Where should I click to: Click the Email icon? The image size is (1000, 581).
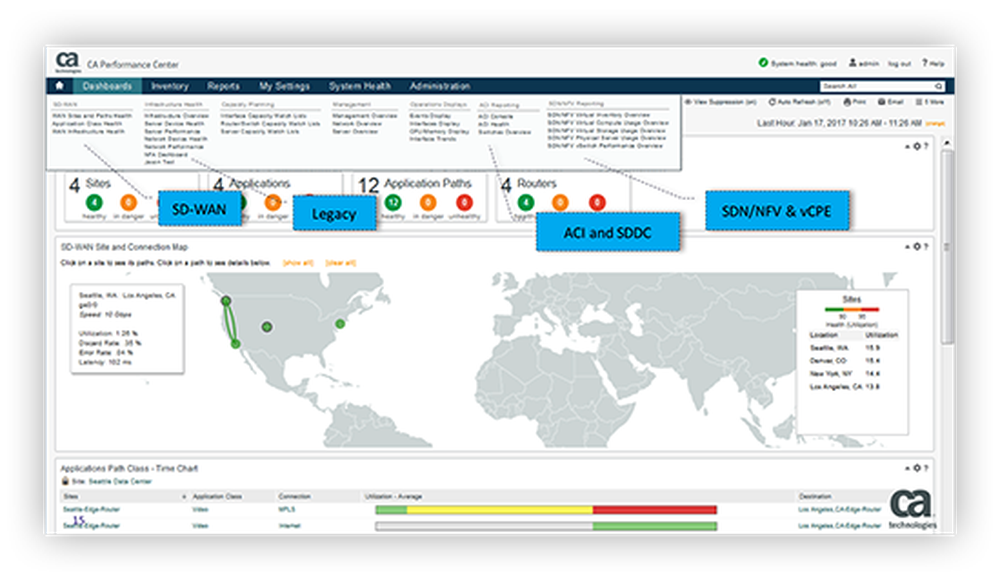pos(881,102)
